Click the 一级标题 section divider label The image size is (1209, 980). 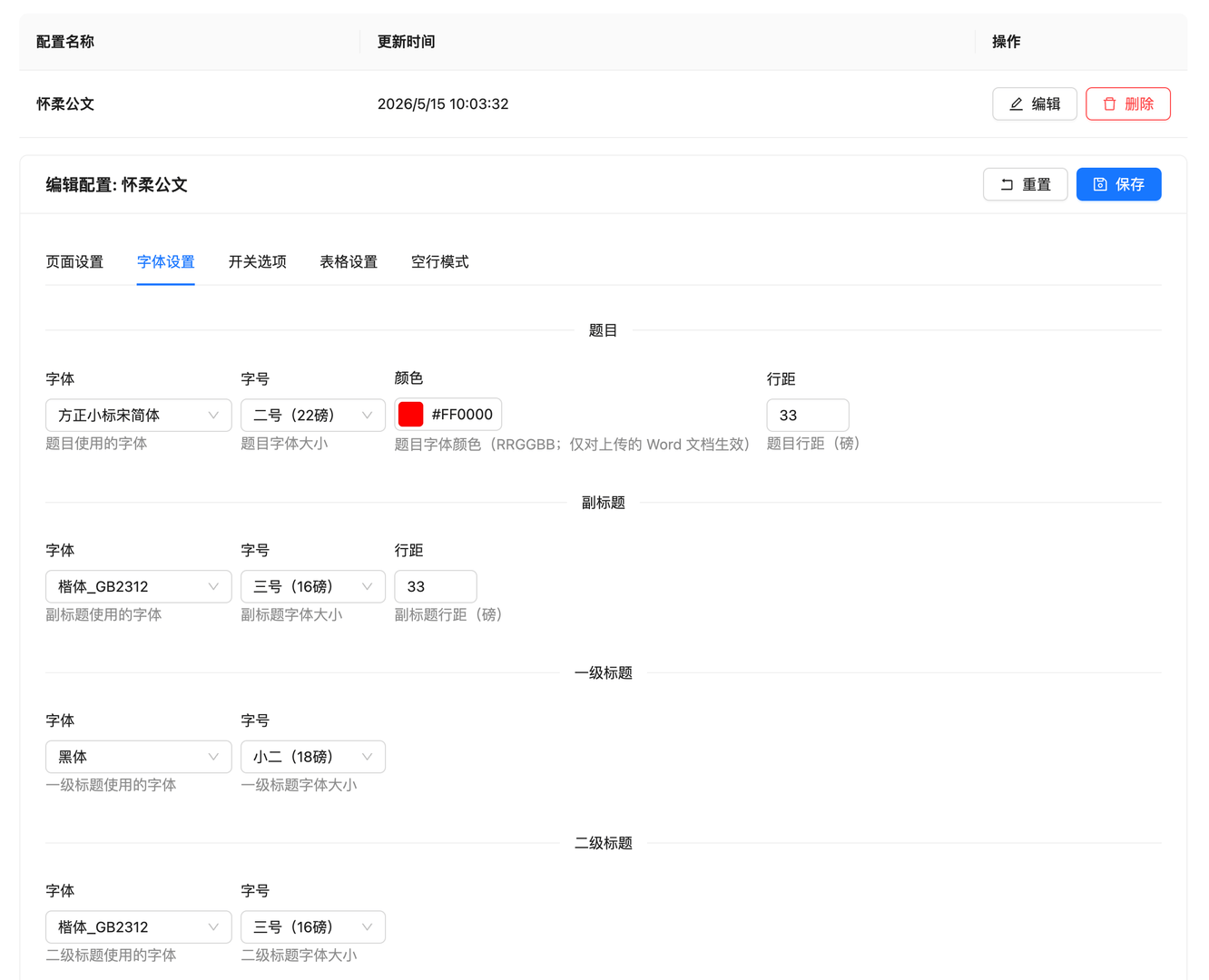604,673
